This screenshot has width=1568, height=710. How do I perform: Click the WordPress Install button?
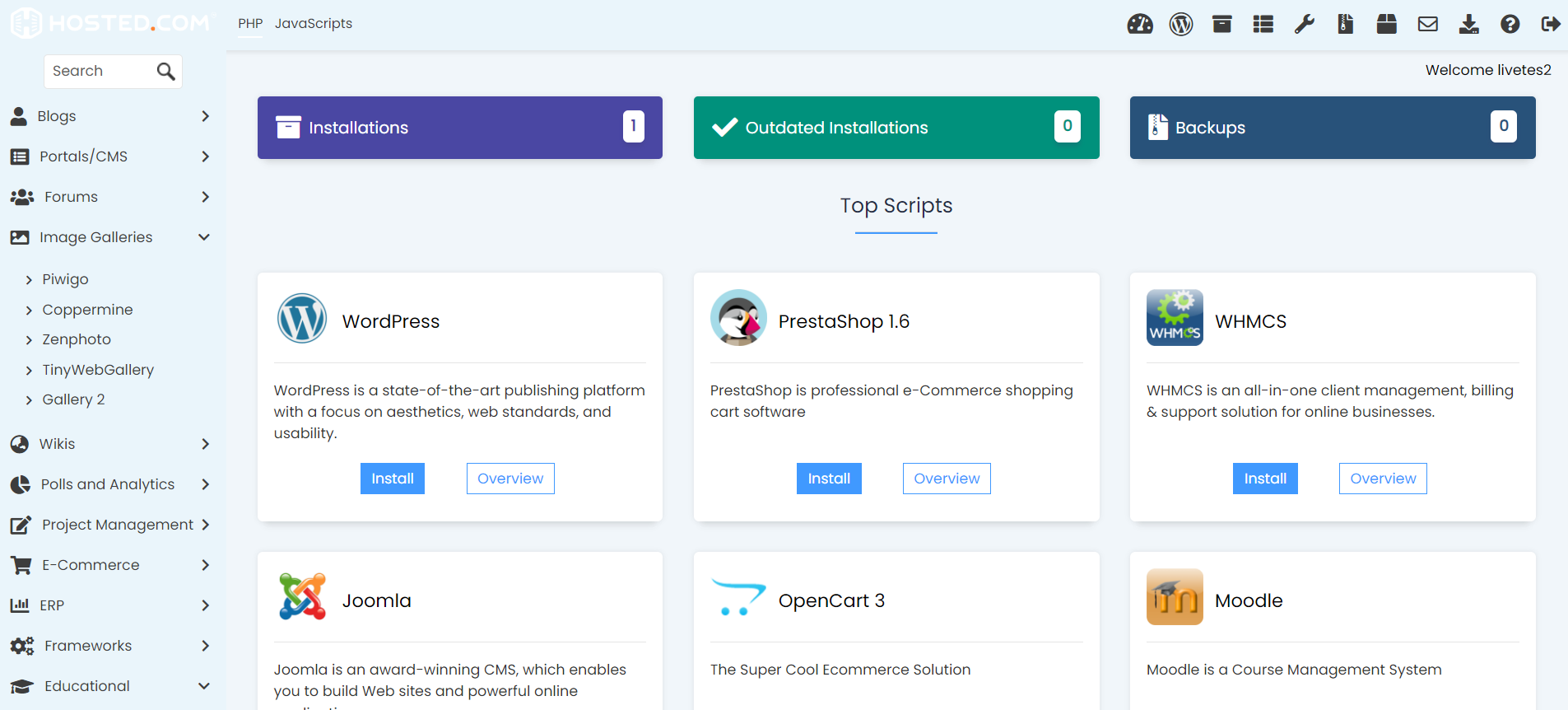(393, 479)
